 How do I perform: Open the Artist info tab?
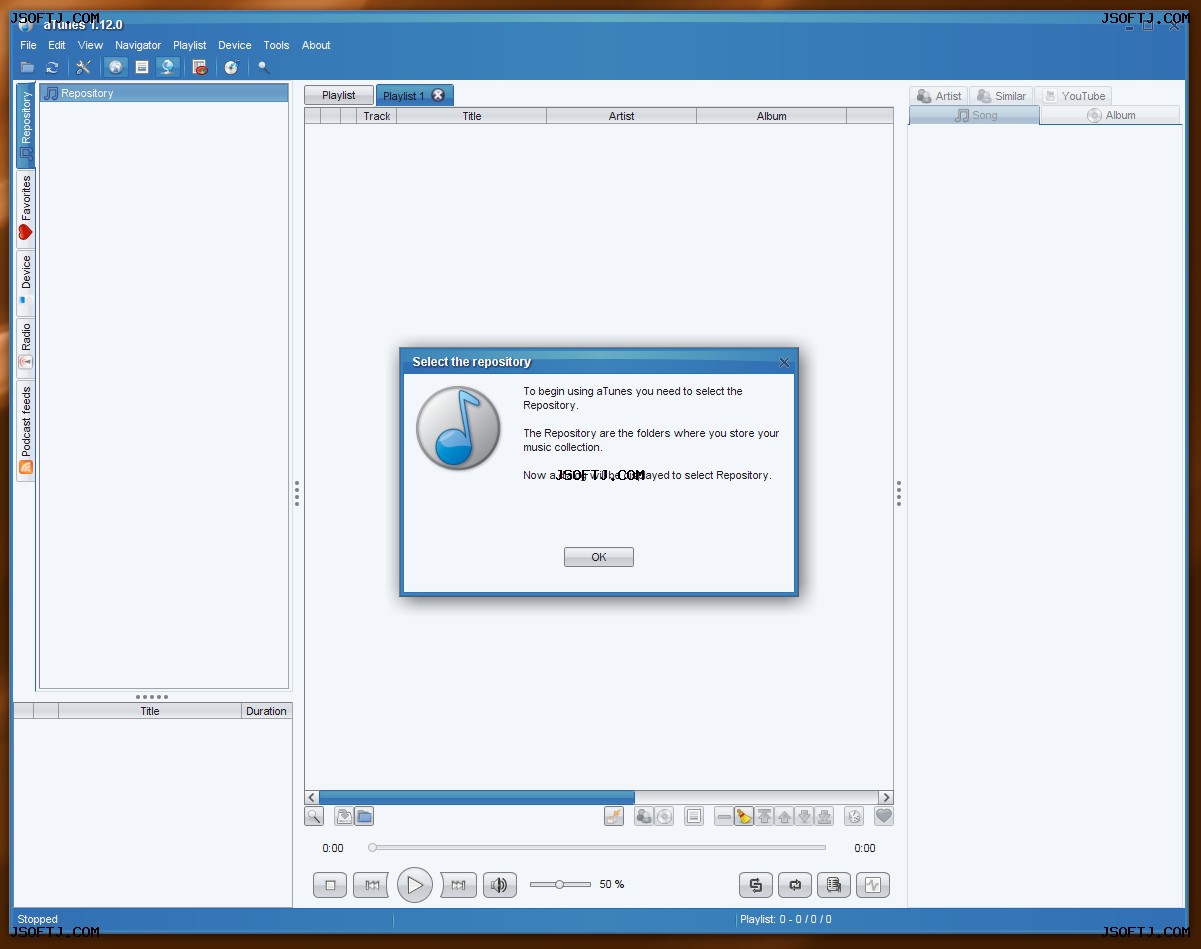coord(939,96)
